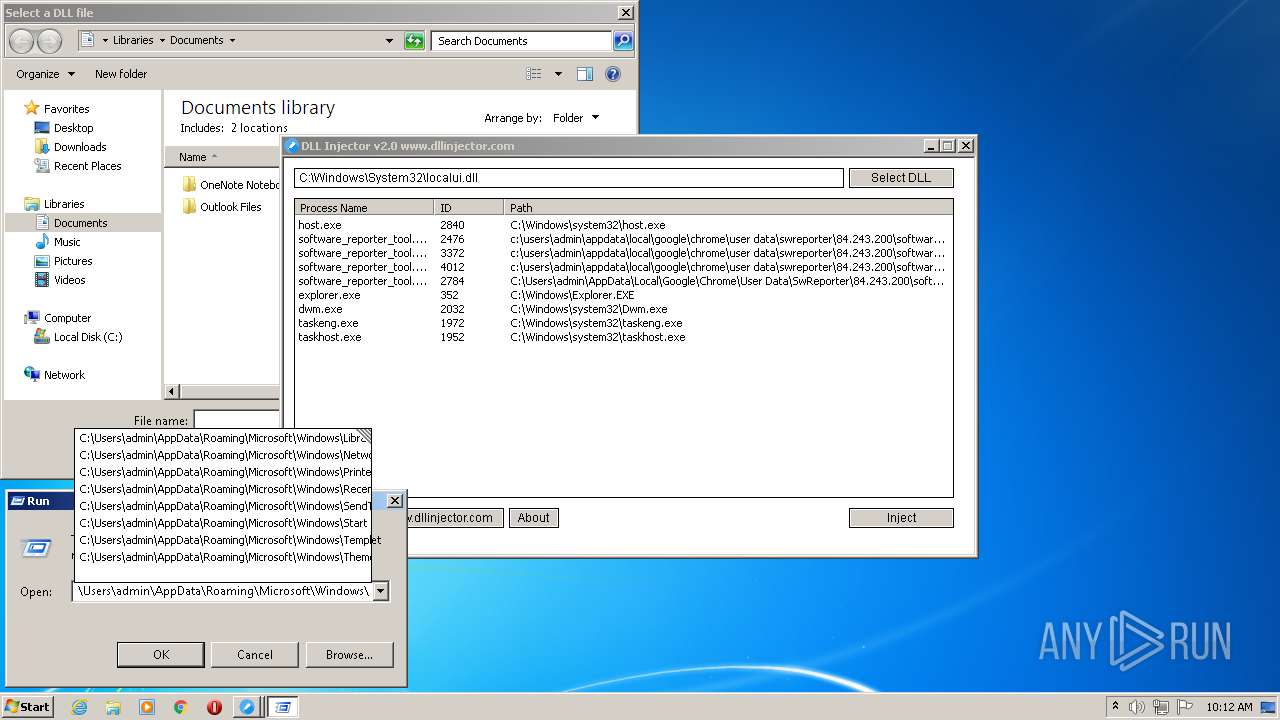Open help icon in file dialog
Image resolution: width=1280 pixels, height=720 pixels.
(x=613, y=74)
